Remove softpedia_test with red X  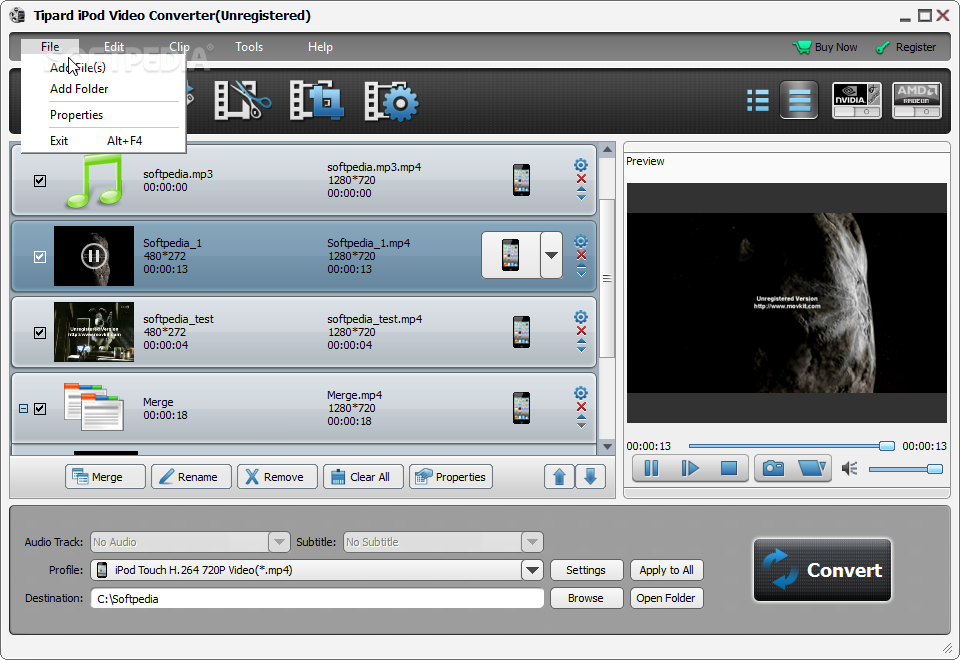coord(581,331)
